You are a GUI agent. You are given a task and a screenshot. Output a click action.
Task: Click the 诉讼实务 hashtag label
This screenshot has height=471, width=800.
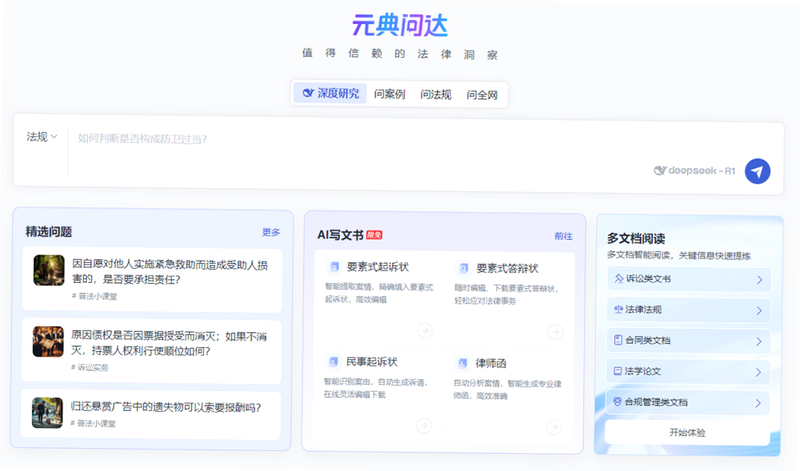(89, 367)
